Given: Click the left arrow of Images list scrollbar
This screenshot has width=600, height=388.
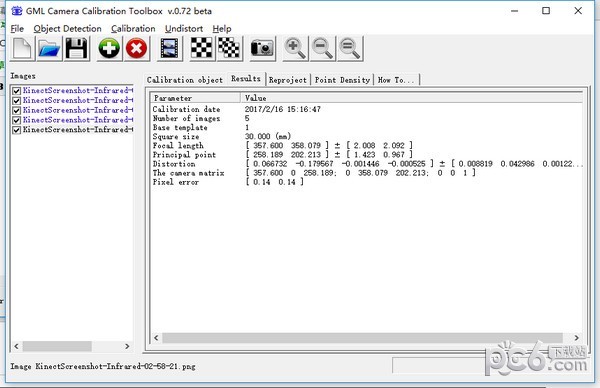Looking at the screenshot, I should pyautogui.click(x=16, y=346).
